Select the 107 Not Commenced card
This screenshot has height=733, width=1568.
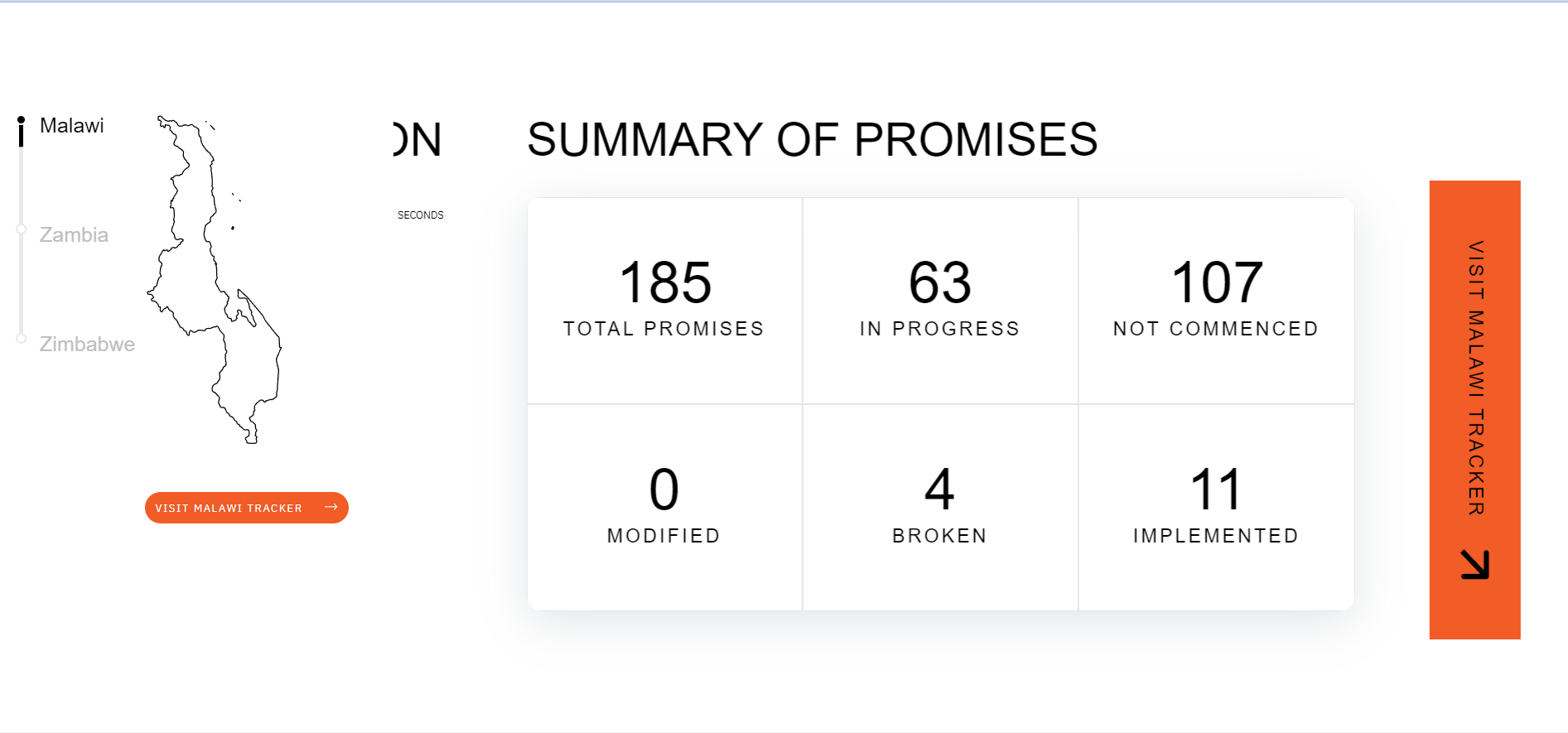click(1216, 300)
